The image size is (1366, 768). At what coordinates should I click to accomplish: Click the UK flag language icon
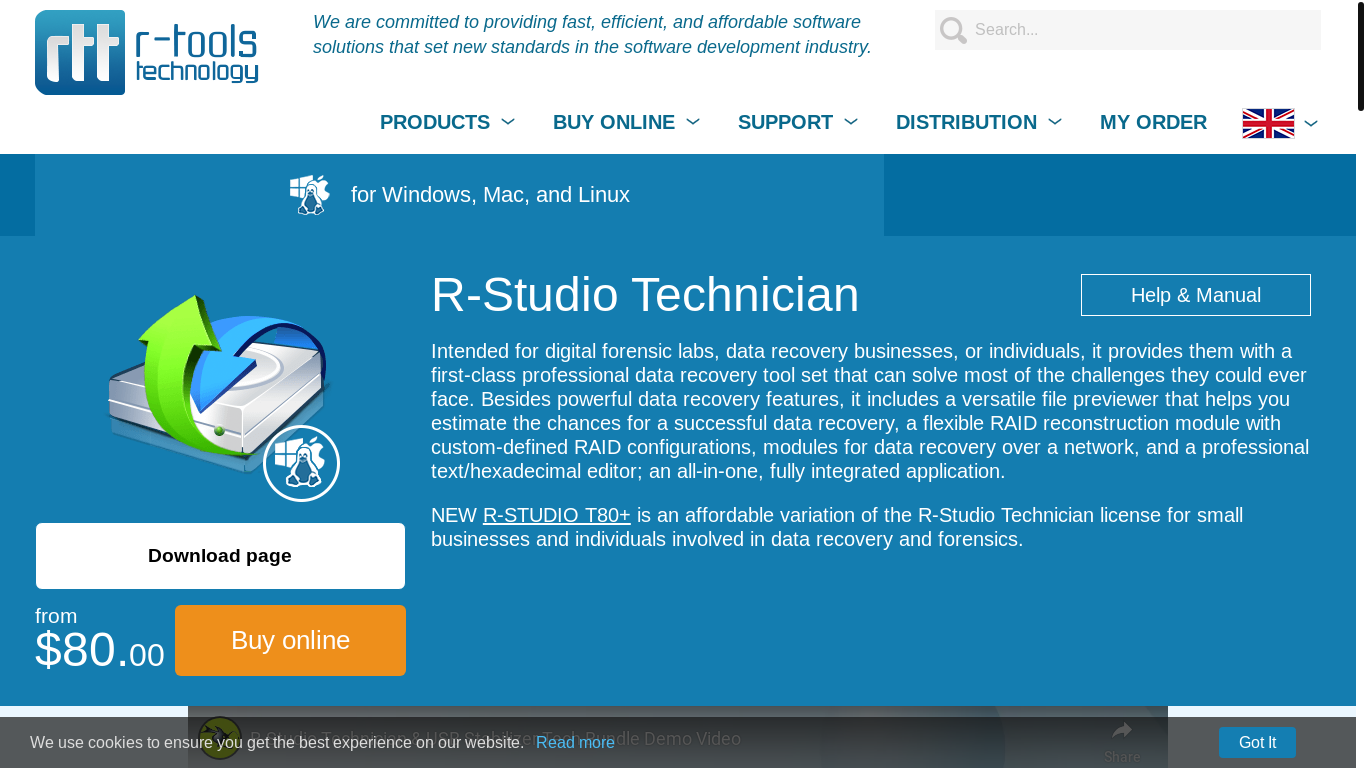[1268, 123]
